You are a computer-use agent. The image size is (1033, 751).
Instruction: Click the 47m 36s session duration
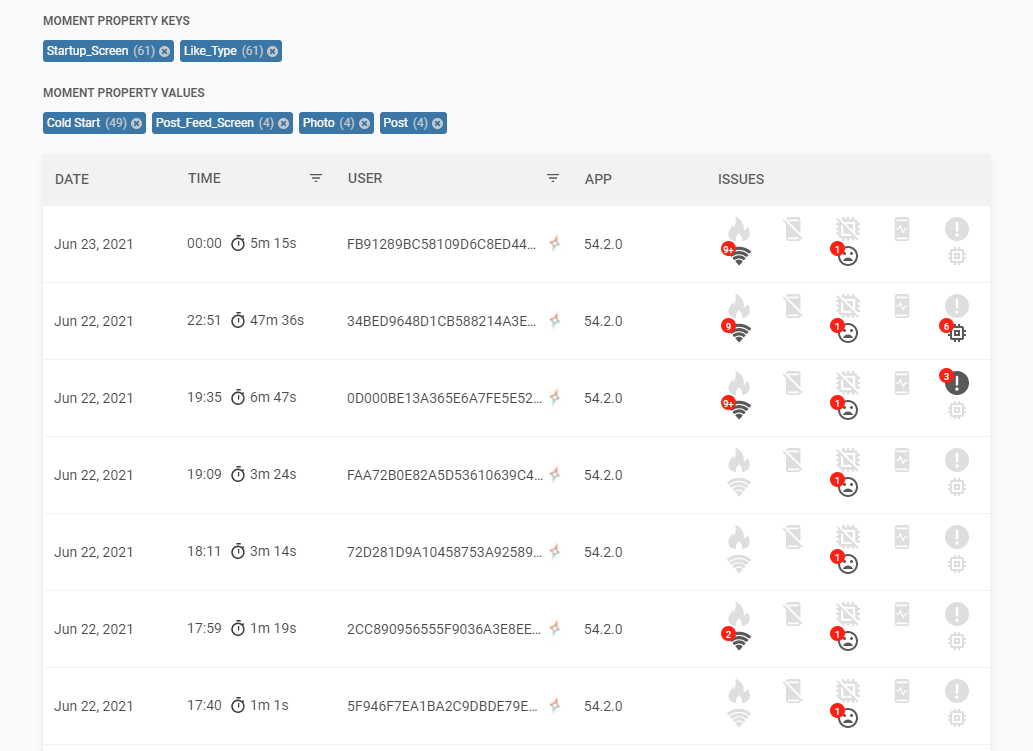[277, 321]
